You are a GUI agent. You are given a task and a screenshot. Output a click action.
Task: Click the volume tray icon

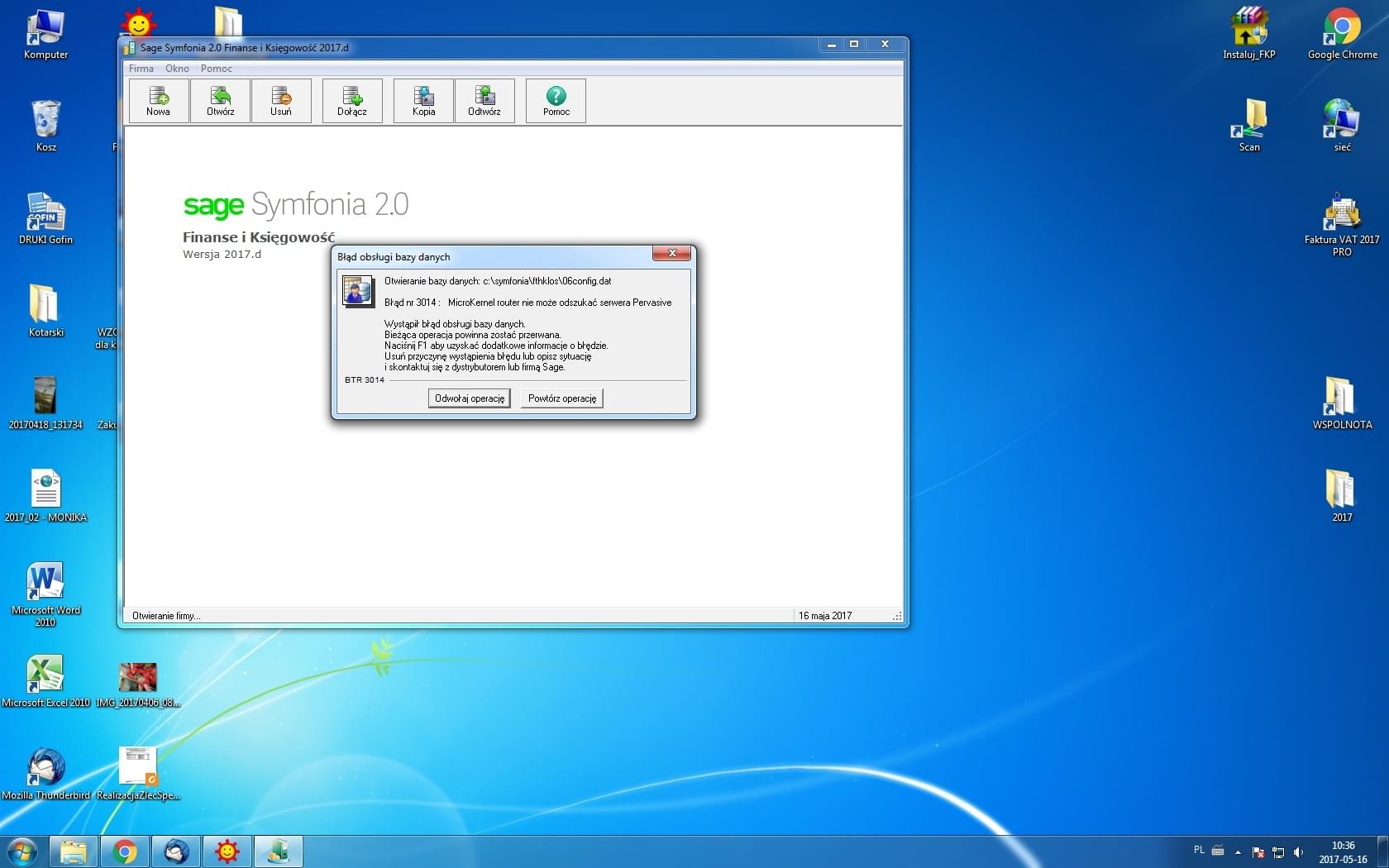click(1298, 851)
